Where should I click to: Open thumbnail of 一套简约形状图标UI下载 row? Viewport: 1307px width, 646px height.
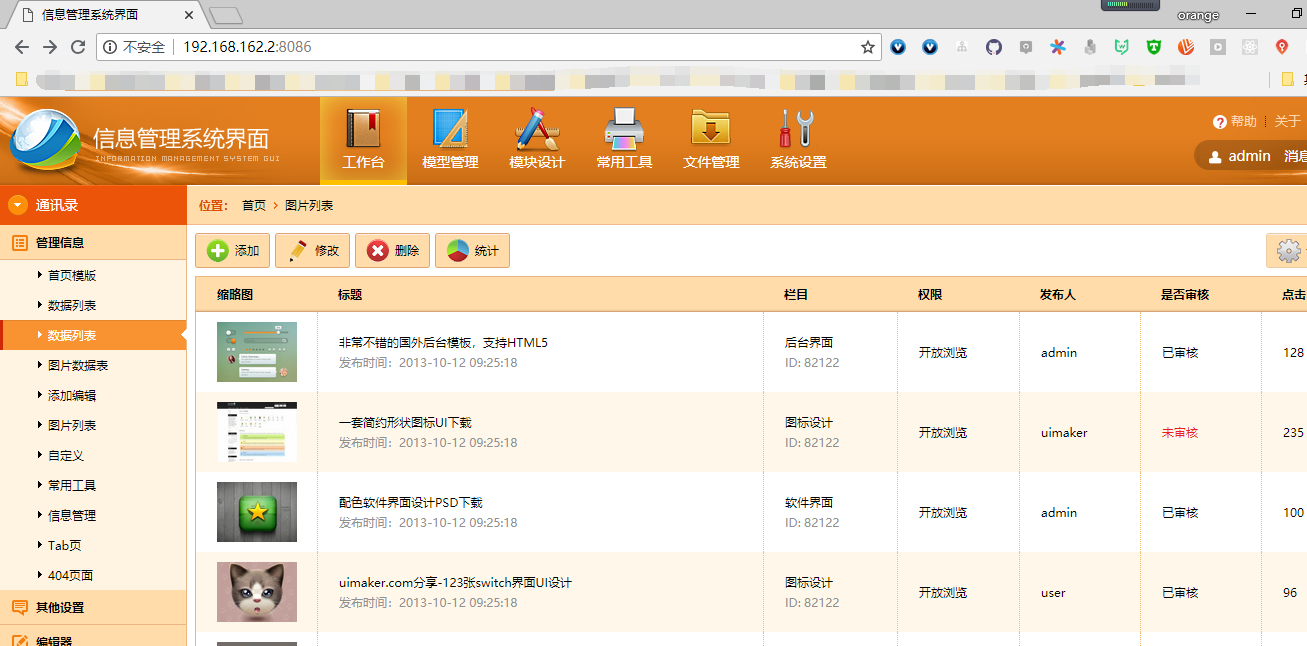click(257, 432)
